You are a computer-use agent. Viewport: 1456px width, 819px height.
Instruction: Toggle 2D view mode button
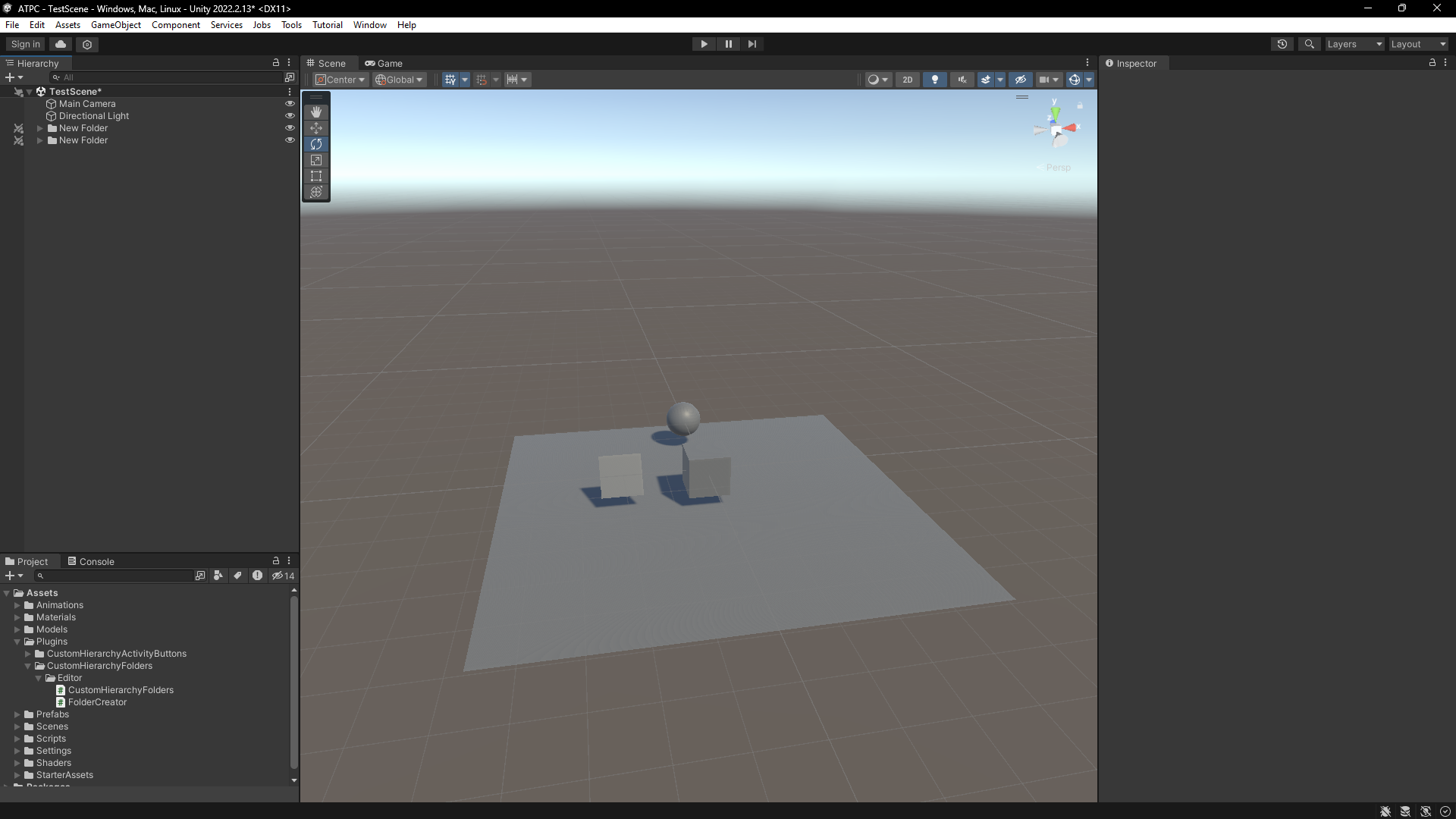pos(906,79)
